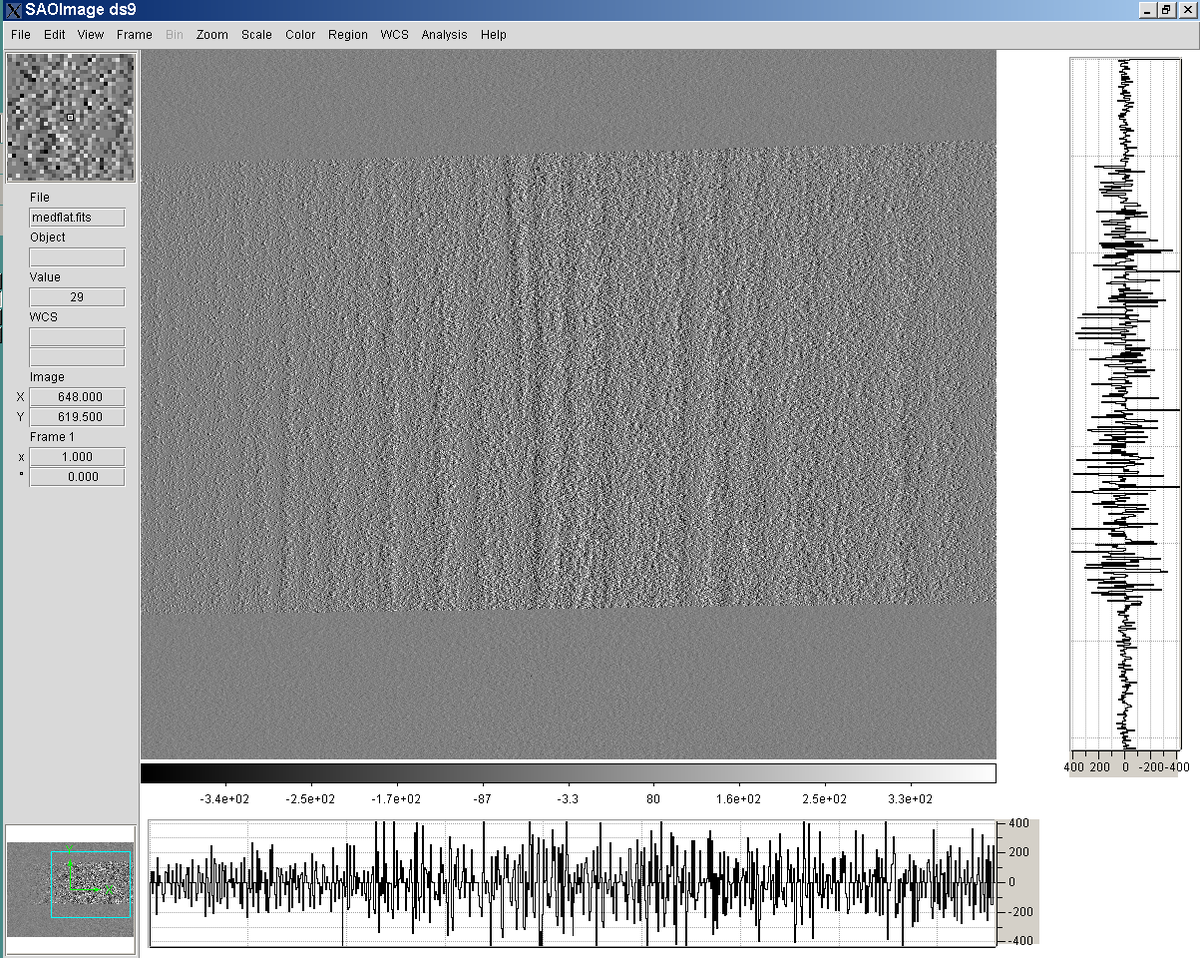Open the File menu
1200x958 pixels.
click(19, 34)
